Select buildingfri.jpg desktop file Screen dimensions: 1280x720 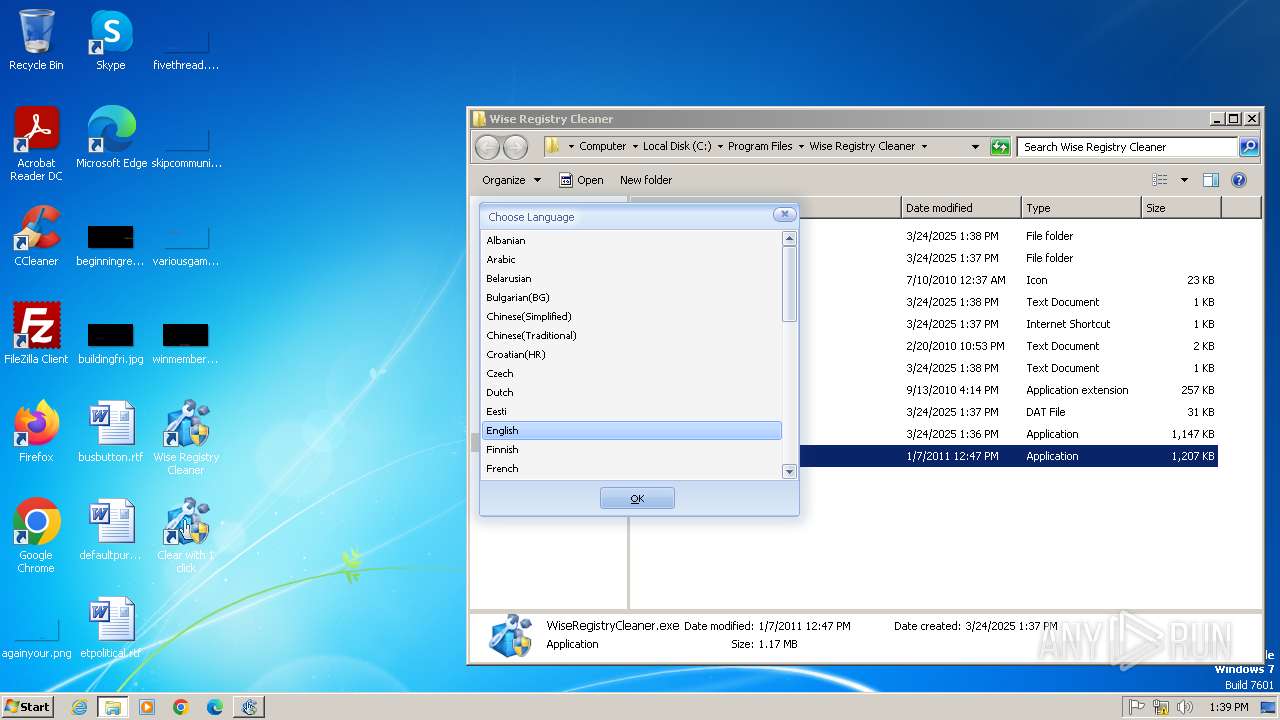pyautogui.click(x=111, y=343)
